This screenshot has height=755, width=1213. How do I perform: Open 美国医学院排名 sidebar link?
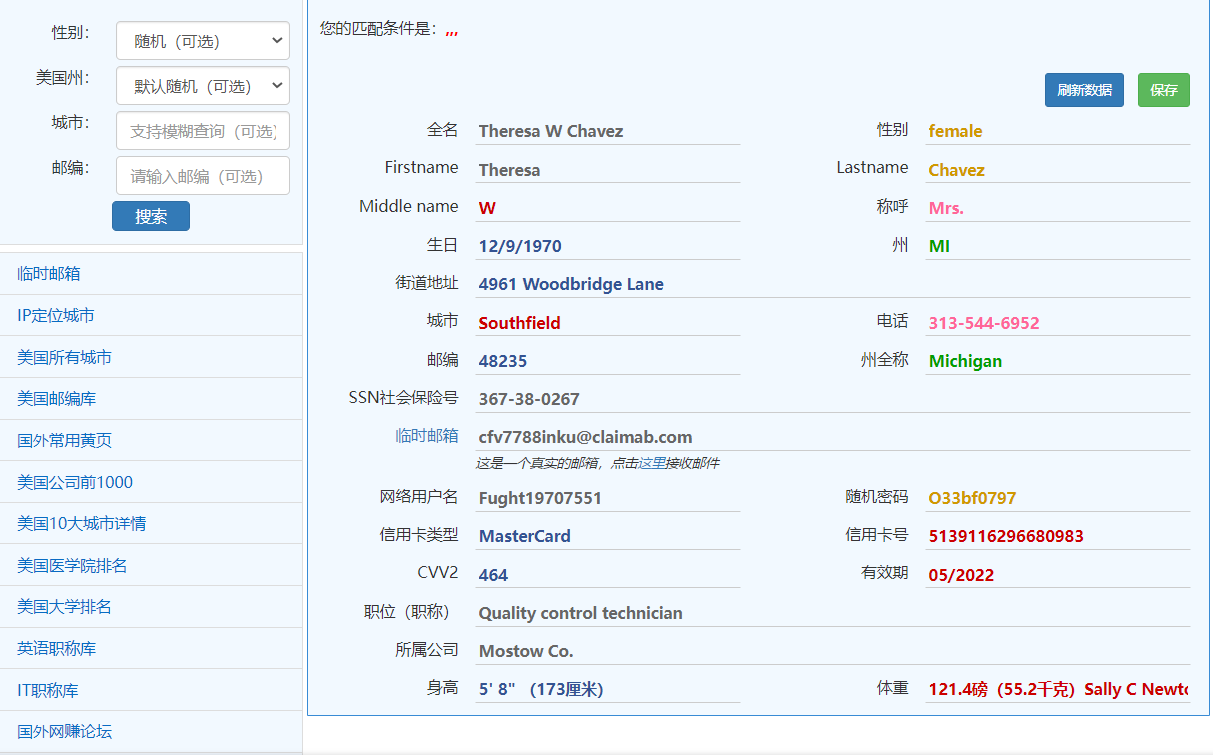point(72,565)
